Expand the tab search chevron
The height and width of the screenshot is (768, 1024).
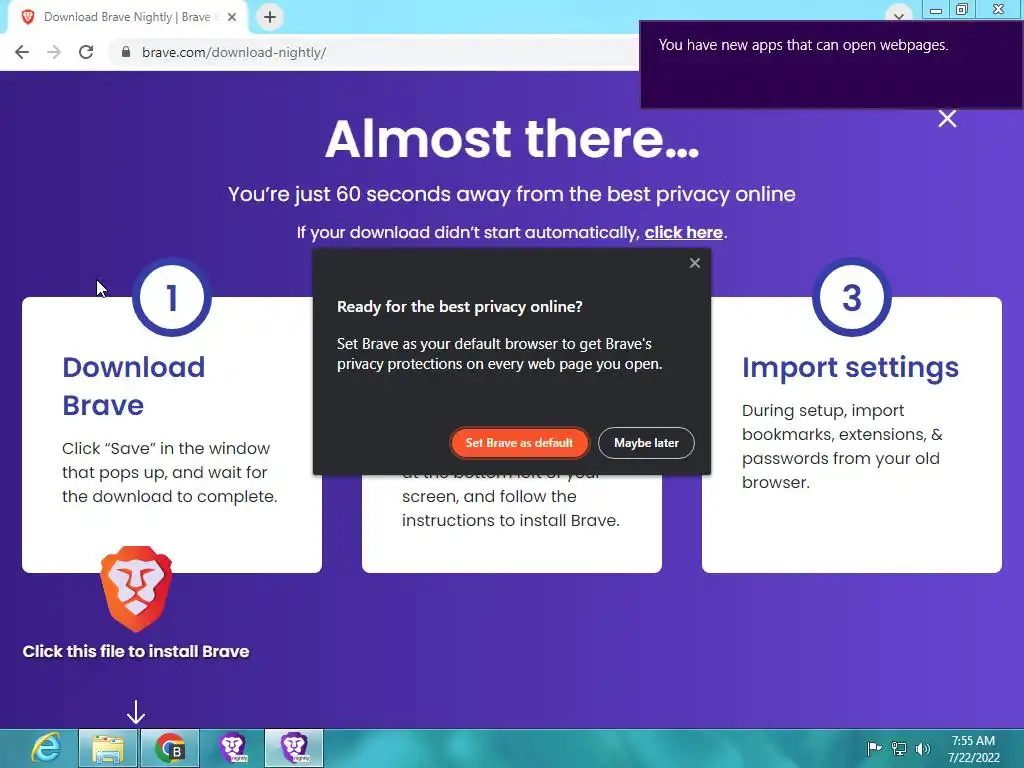coord(899,14)
